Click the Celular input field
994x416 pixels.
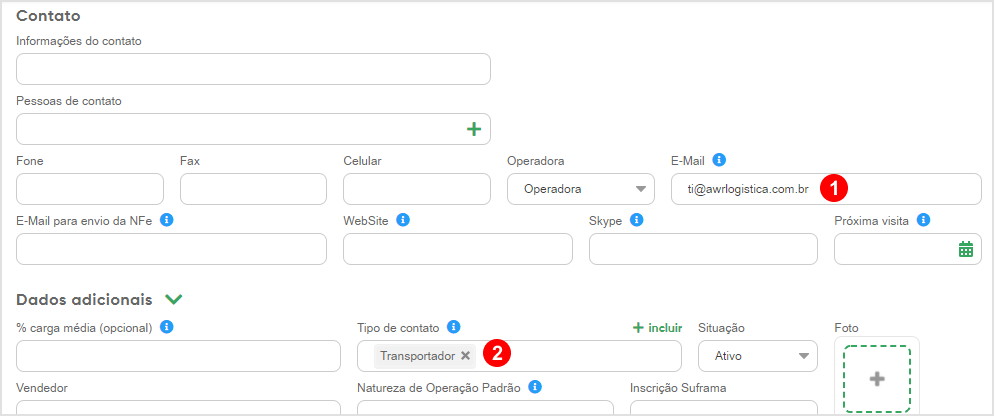pos(416,189)
